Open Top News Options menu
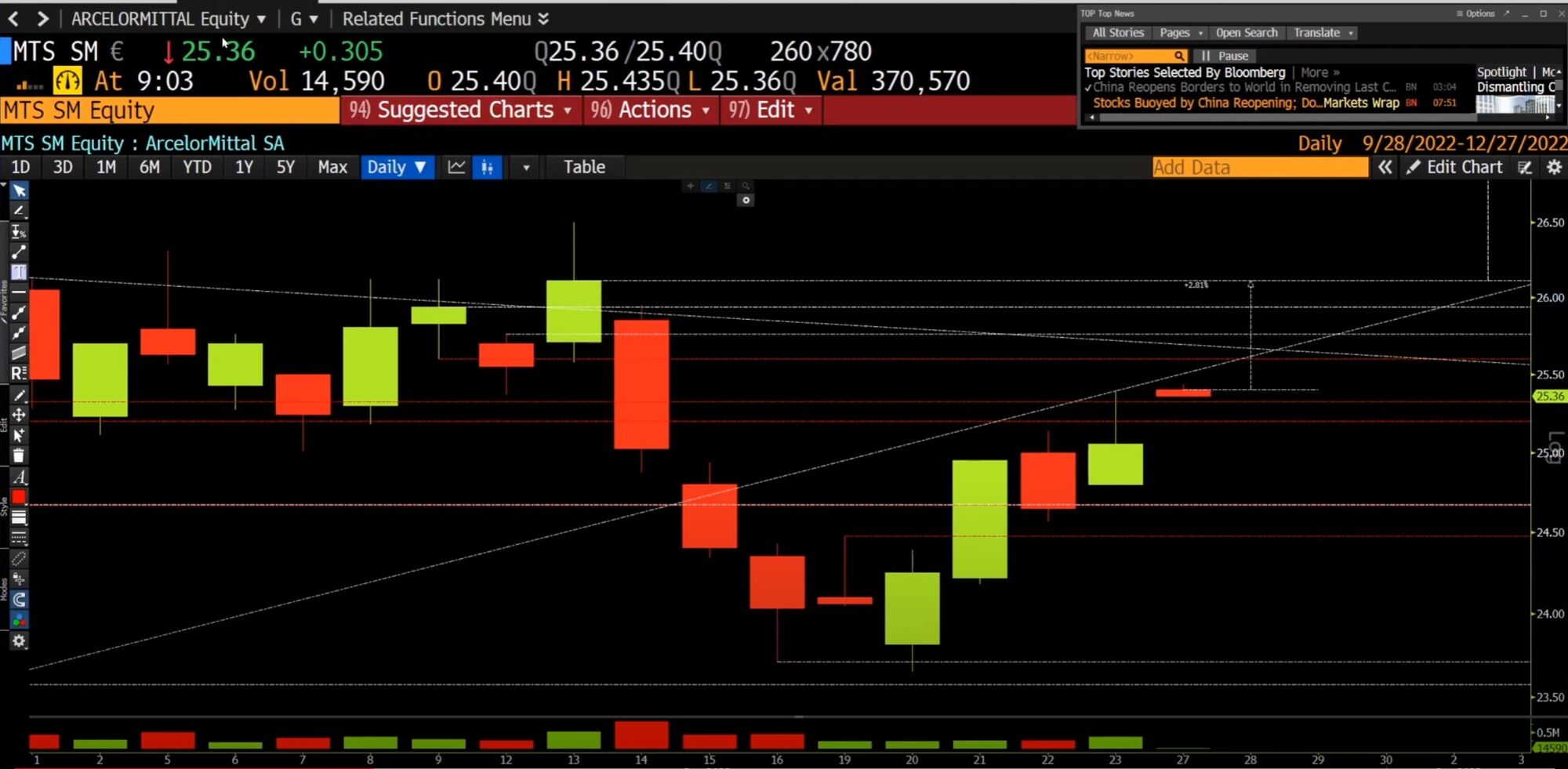 [x=1475, y=13]
